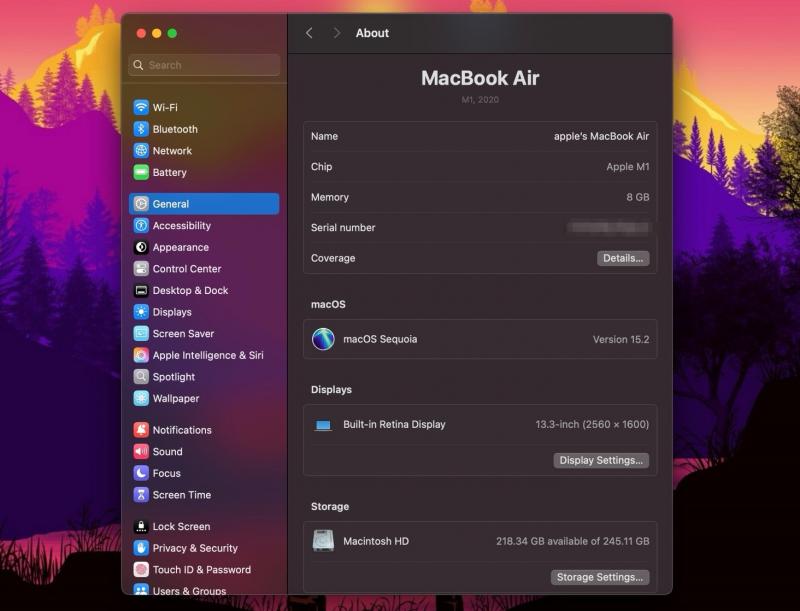Open Touch ID & Password label
Viewport: 800px width, 611px height.
[x=202, y=570]
